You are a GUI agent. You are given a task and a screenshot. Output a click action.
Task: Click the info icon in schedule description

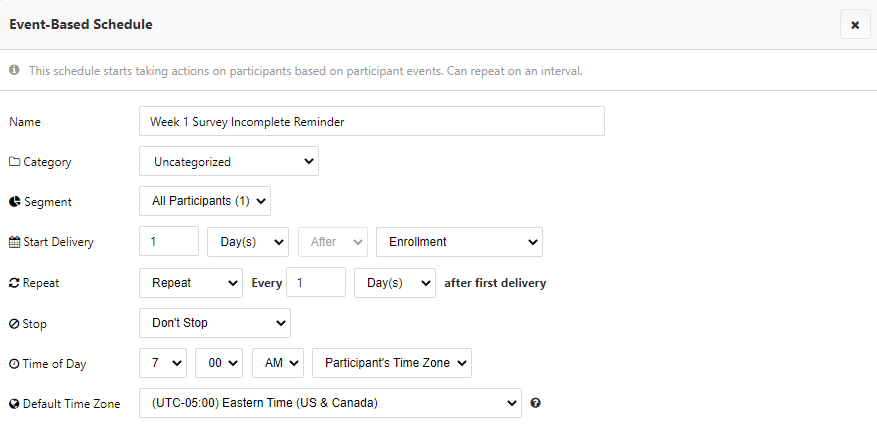(15, 71)
